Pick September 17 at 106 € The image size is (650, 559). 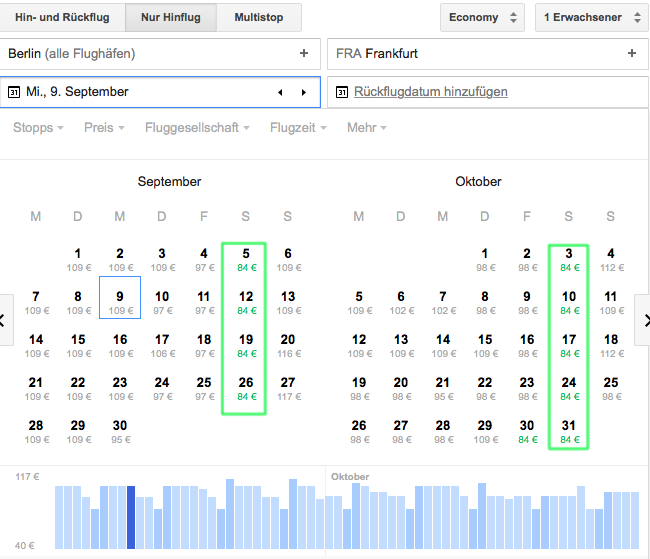[162, 346]
